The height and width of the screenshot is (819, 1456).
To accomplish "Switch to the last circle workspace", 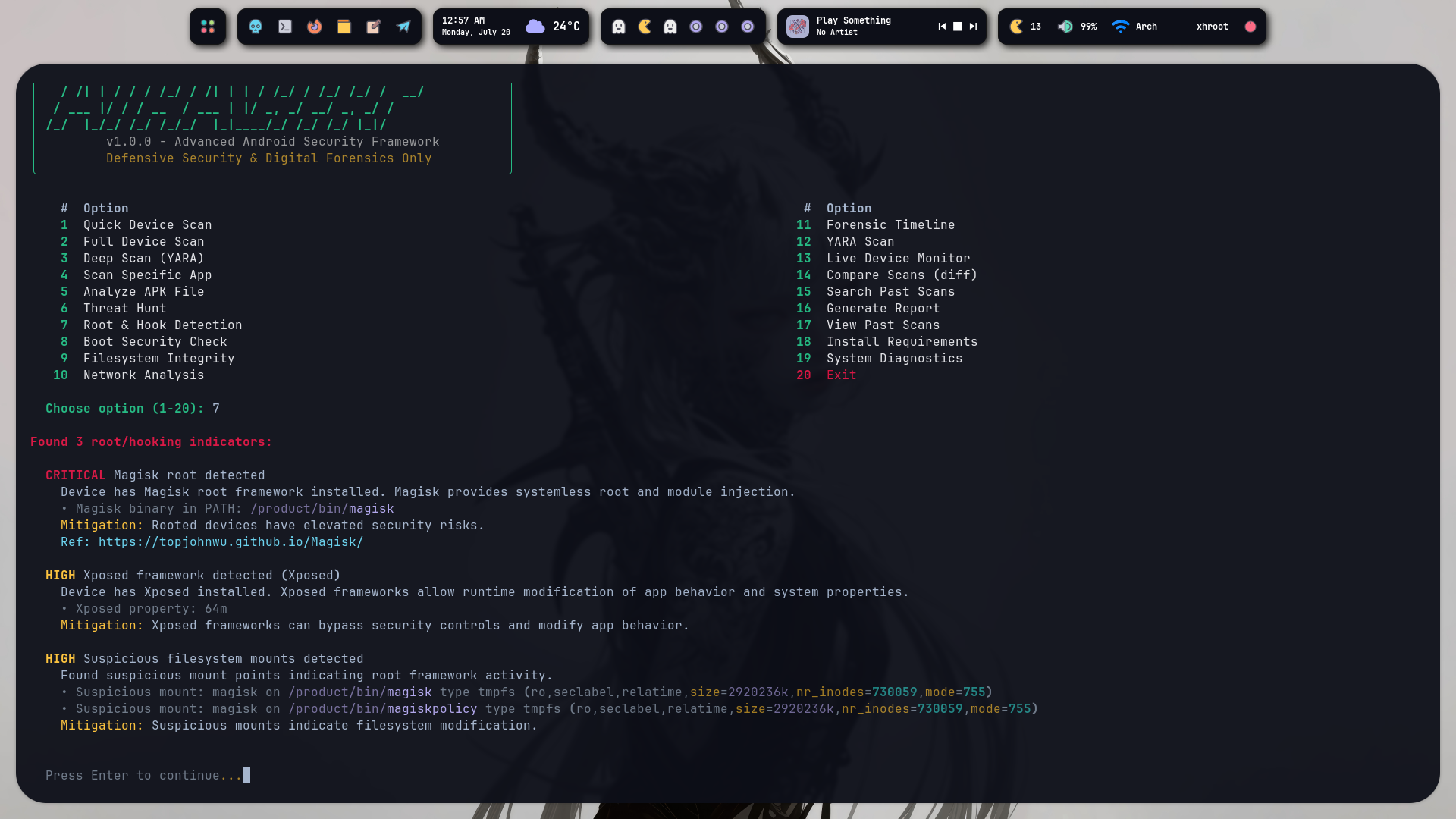I will 748,27.
